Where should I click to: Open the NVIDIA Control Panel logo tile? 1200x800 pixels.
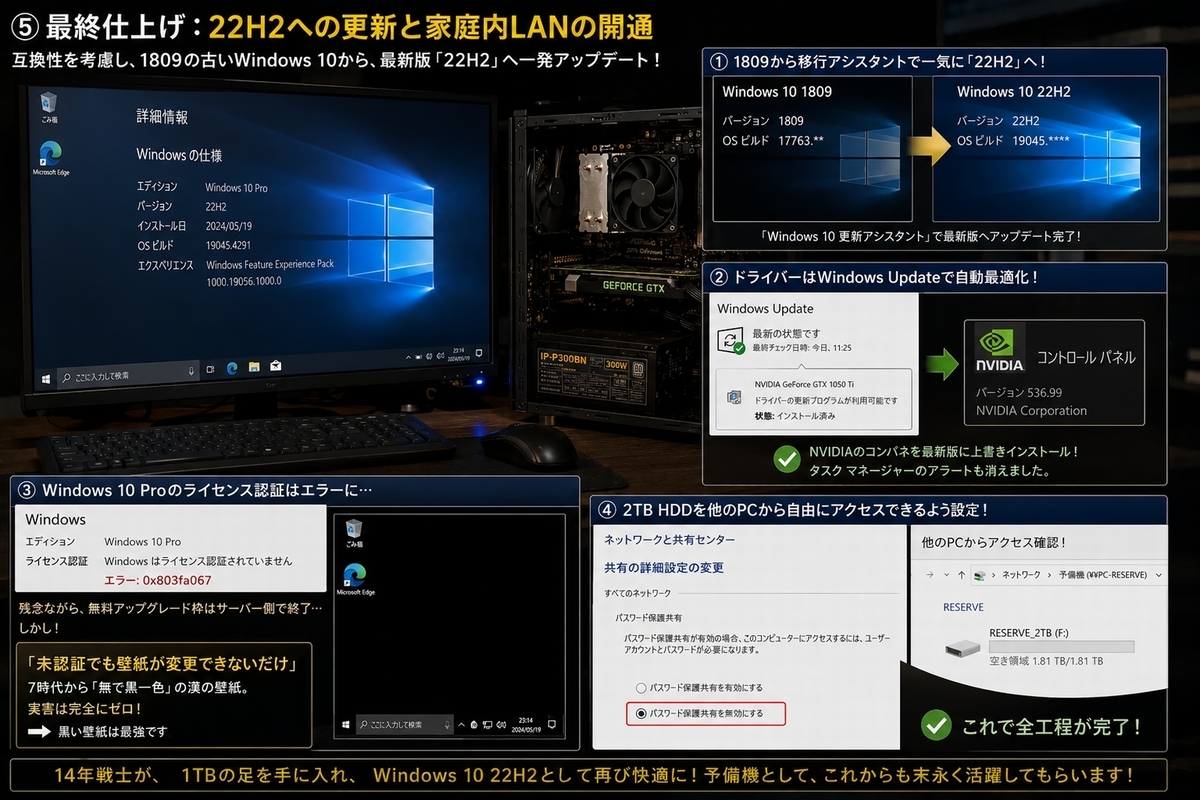click(x=1000, y=349)
